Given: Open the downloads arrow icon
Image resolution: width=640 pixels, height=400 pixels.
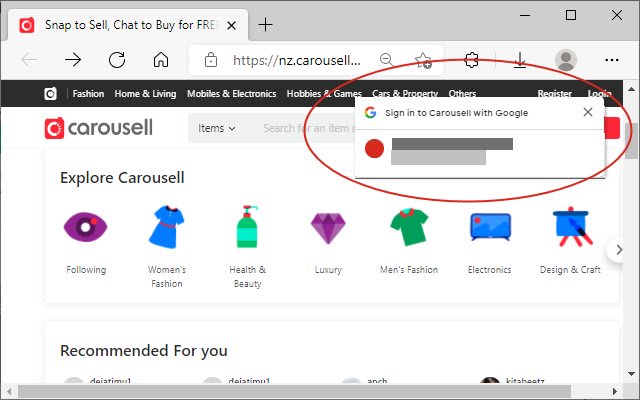Looking at the screenshot, I should coord(520,60).
